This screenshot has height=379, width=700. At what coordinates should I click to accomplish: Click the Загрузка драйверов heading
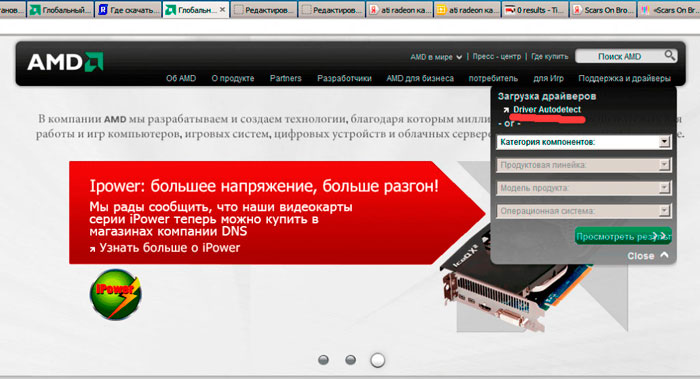click(x=547, y=96)
